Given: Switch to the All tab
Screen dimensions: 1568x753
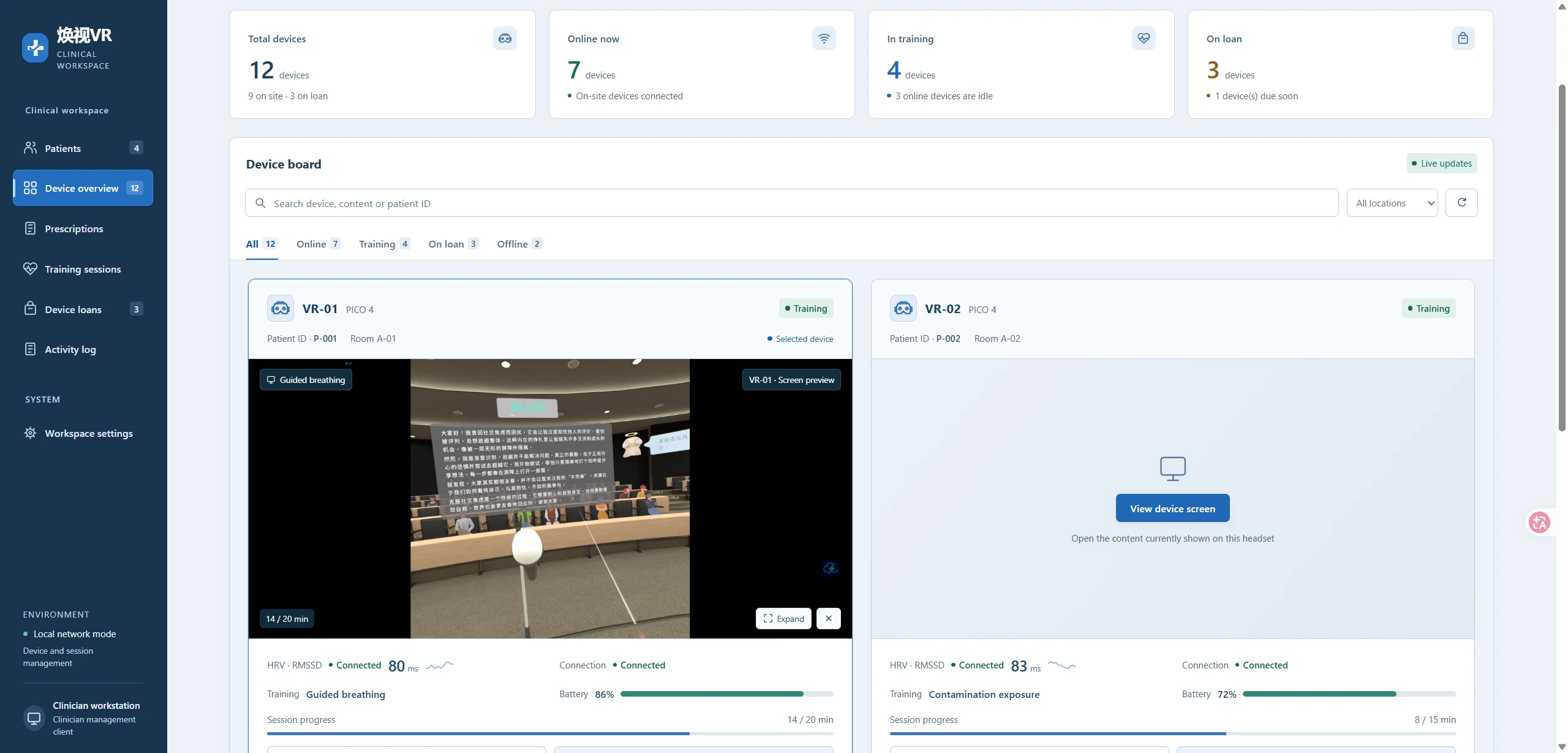Looking at the screenshot, I should click(262, 244).
